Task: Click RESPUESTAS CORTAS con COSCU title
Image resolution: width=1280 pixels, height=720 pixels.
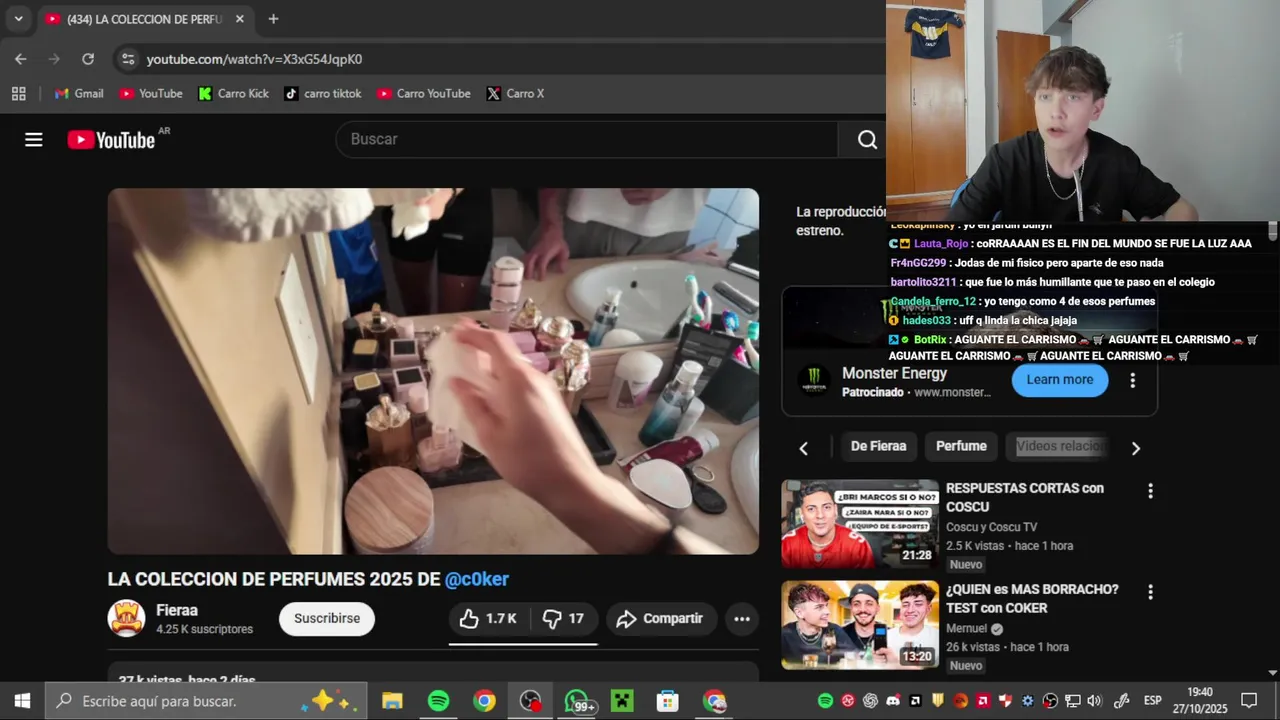Action: tap(1025, 497)
